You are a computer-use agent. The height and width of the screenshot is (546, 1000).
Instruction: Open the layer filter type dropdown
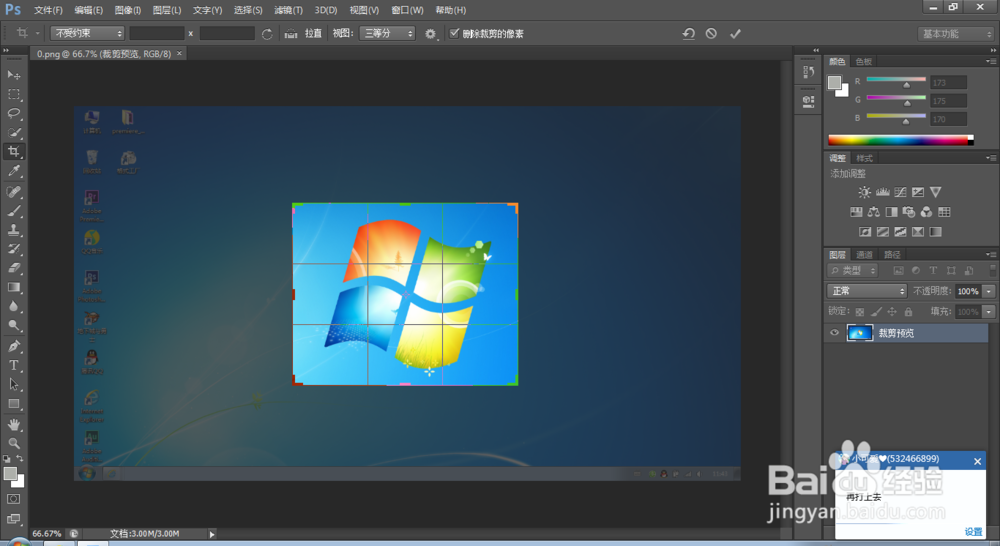coord(853,271)
